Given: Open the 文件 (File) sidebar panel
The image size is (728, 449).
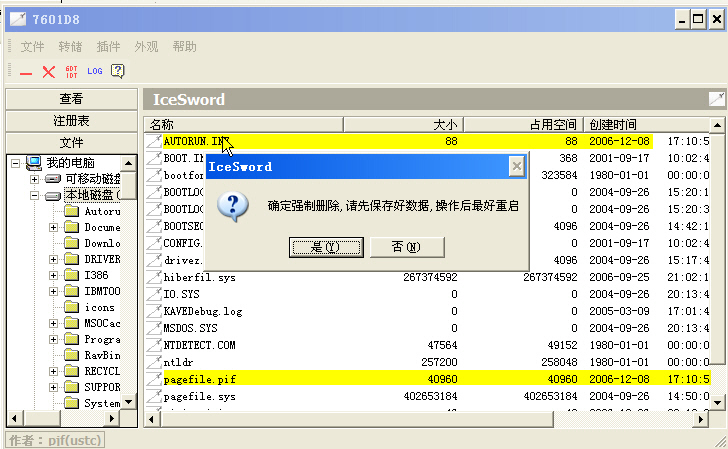Looking at the screenshot, I should (72, 143).
